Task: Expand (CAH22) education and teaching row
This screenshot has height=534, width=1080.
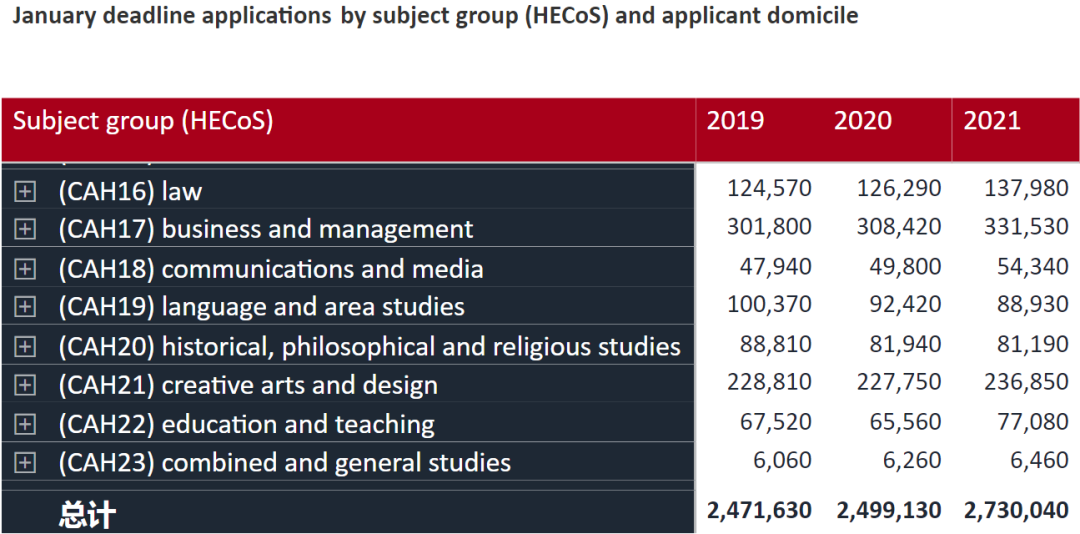Action: [25, 424]
